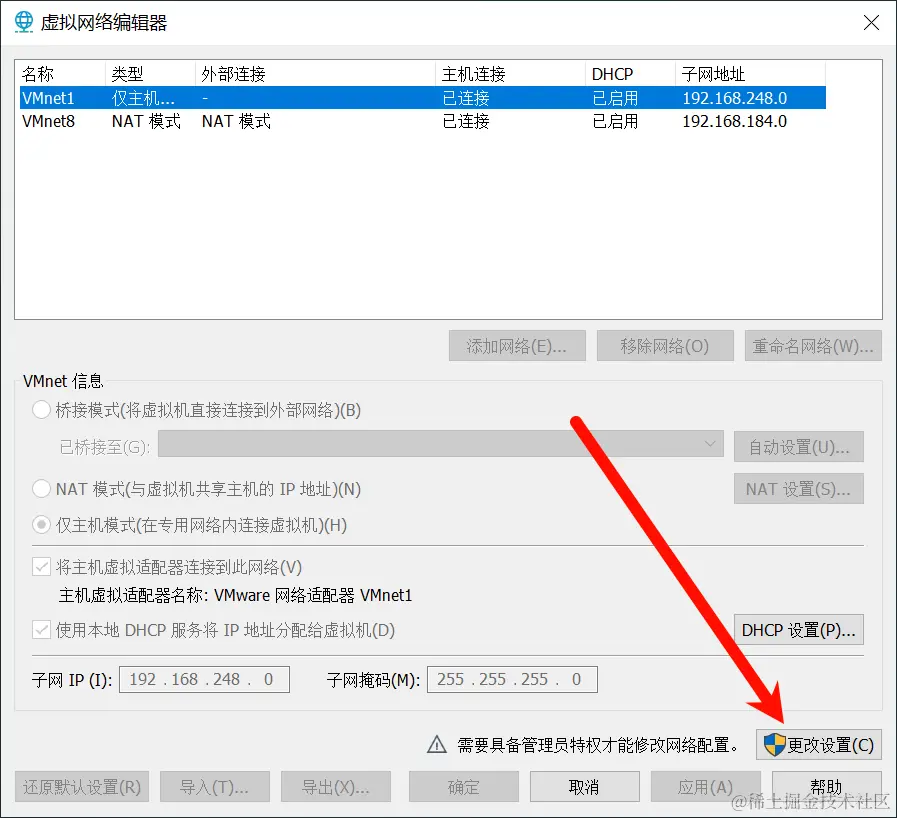This screenshot has width=897, height=818.
Task: Select the VMnet1 row
Action: click(x=423, y=98)
